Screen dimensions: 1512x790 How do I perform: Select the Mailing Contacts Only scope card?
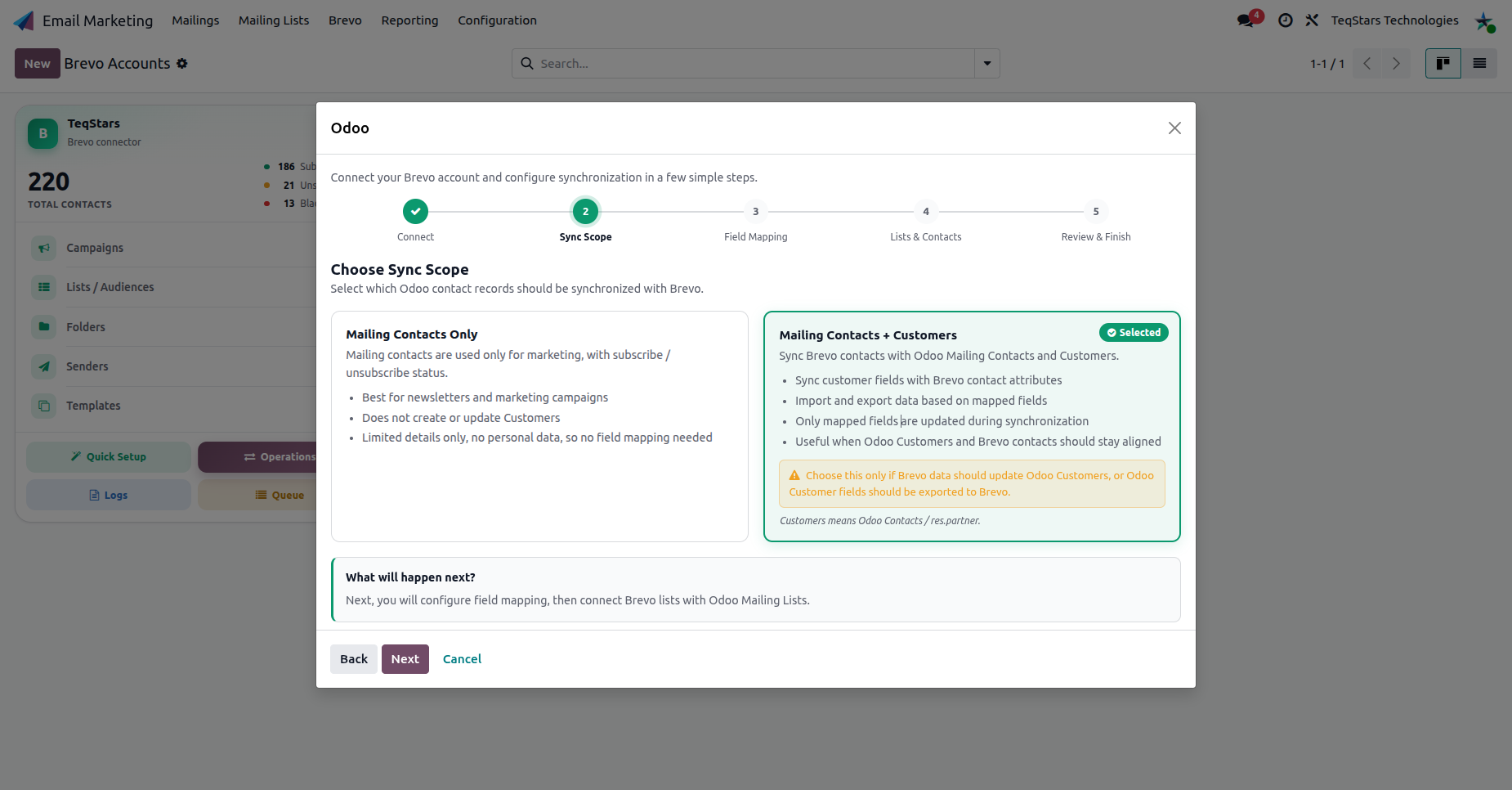pyautogui.click(x=539, y=426)
